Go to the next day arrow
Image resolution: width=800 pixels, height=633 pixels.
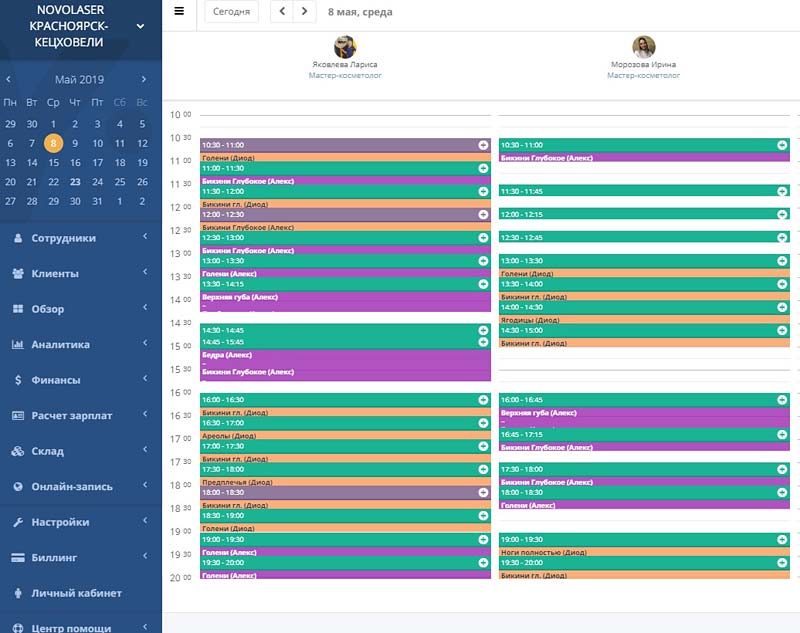click(304, 12)
